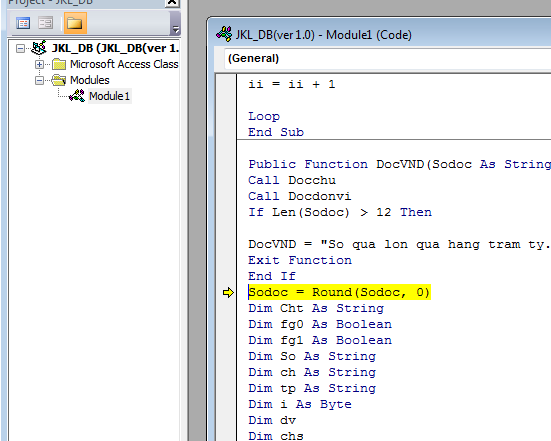Image resolution: width=551 pixels, height=441 pixels.
Task: Click the View Object icon
Action: [x=46, y=23]
